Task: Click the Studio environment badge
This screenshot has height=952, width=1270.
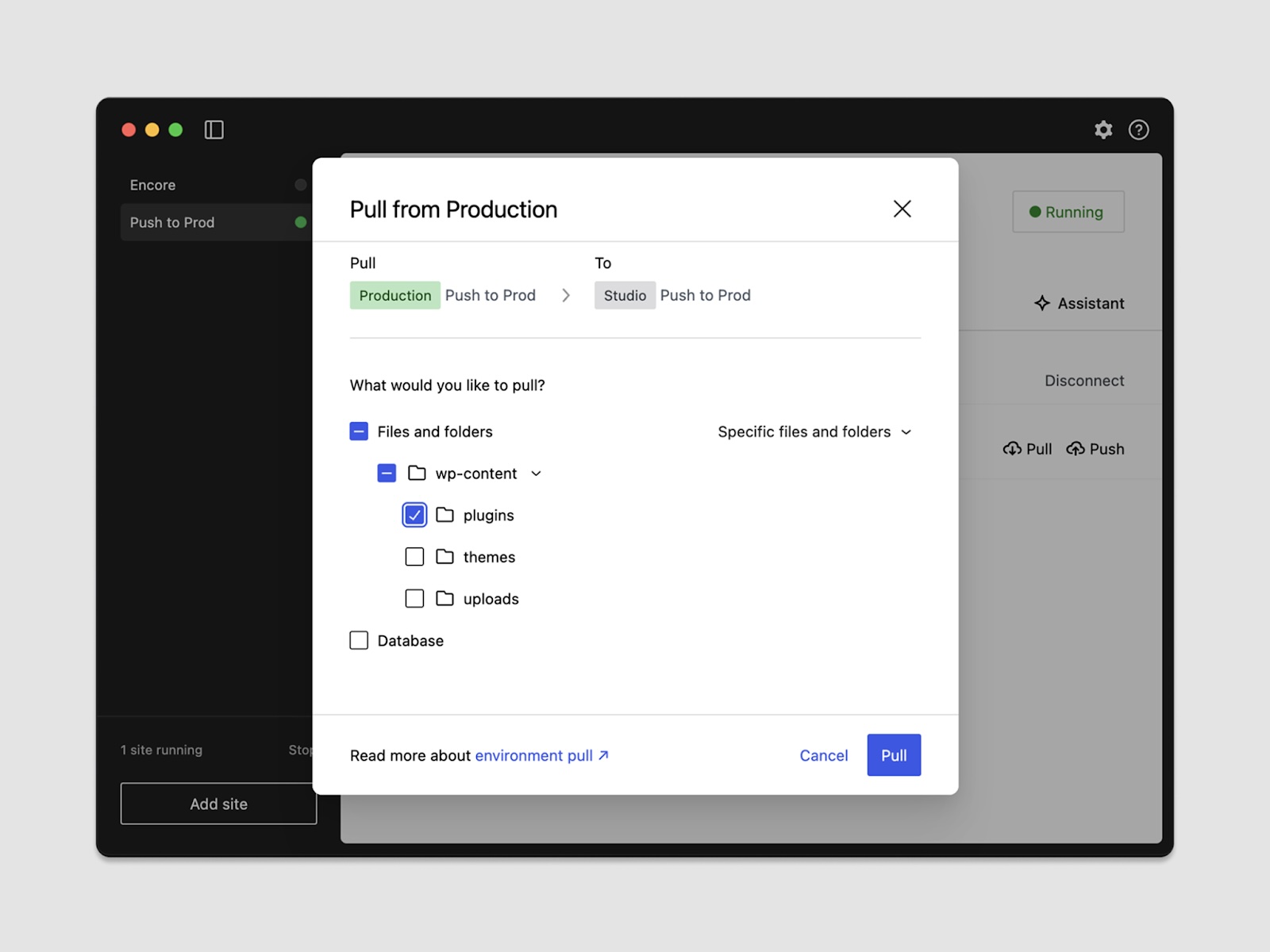Action: pos(625,295)
